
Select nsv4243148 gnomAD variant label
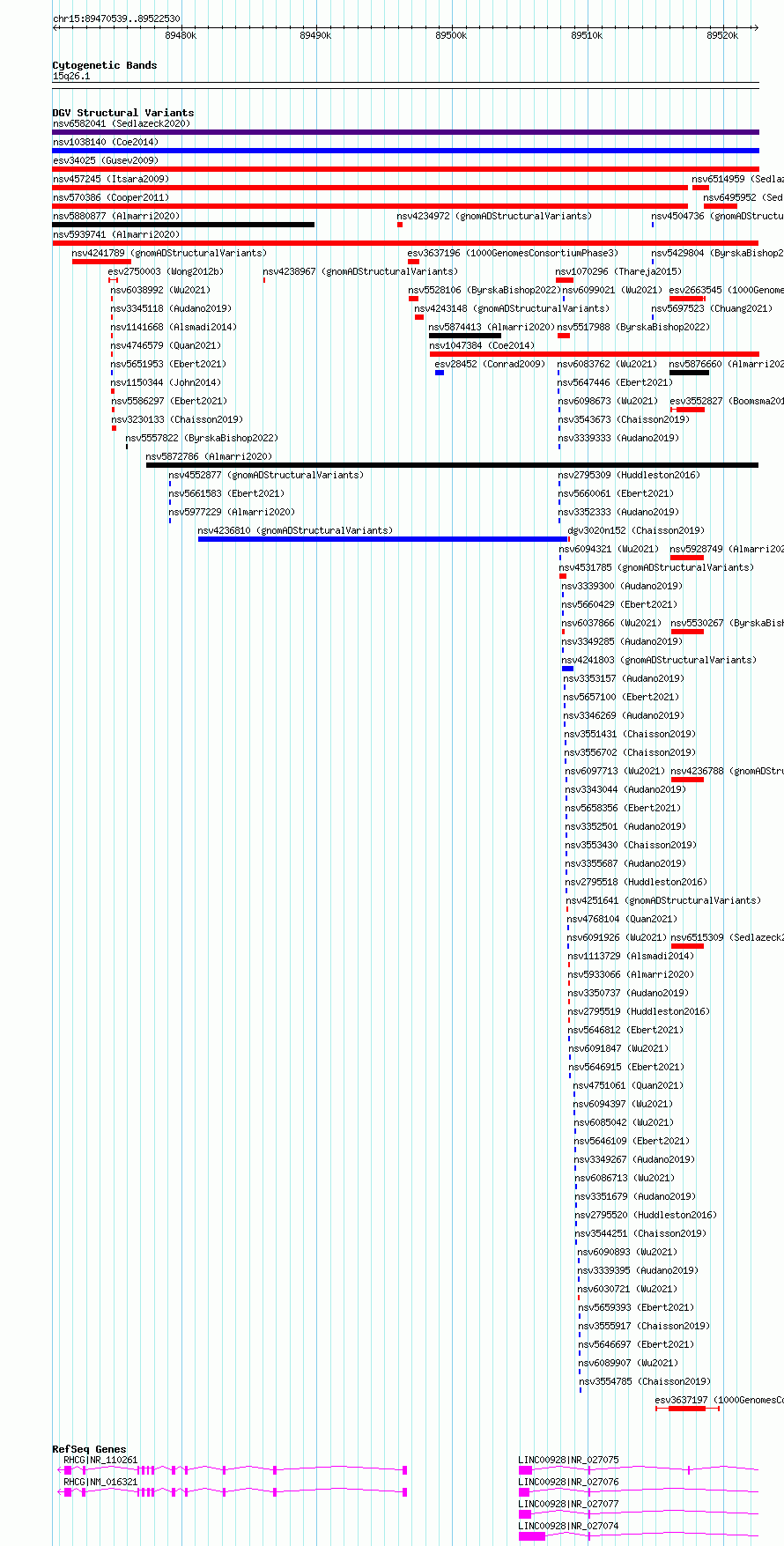pos(512,308)
